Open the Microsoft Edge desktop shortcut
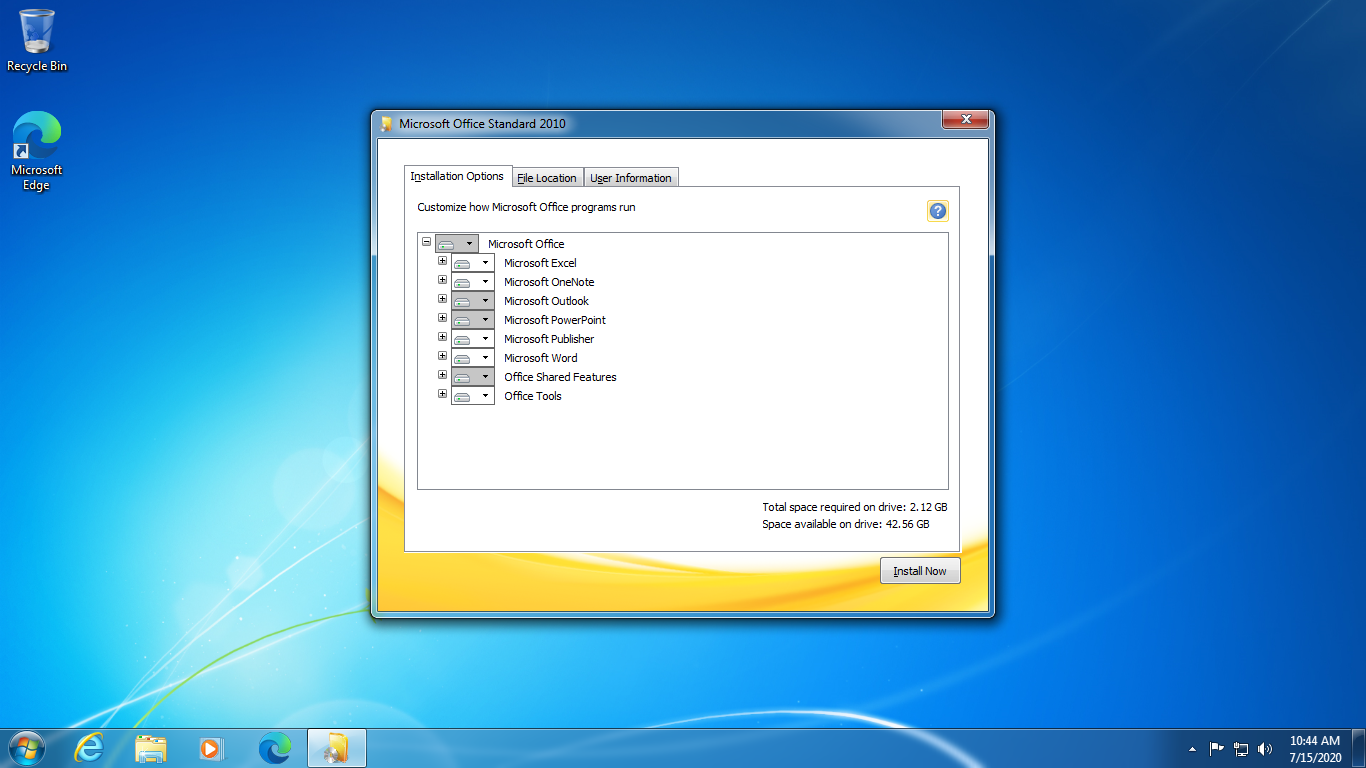 click(x=37, y=151)
